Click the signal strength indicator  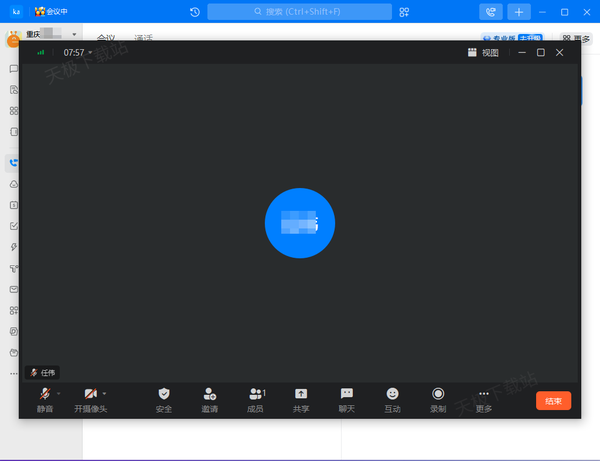(41, 52)
